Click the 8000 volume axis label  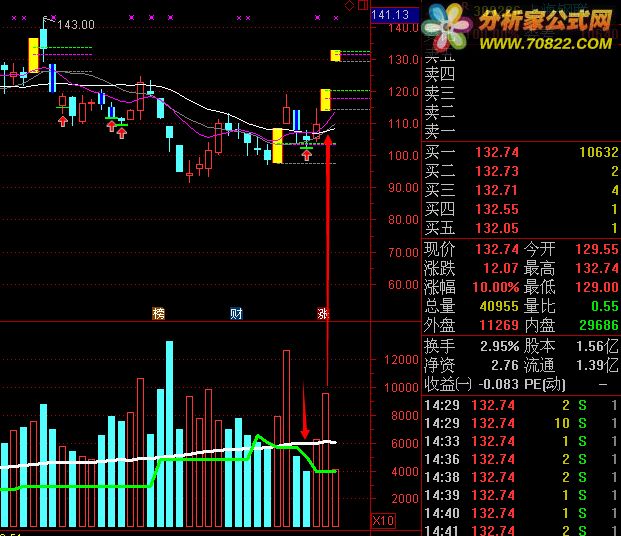click(x=405, y=416)
